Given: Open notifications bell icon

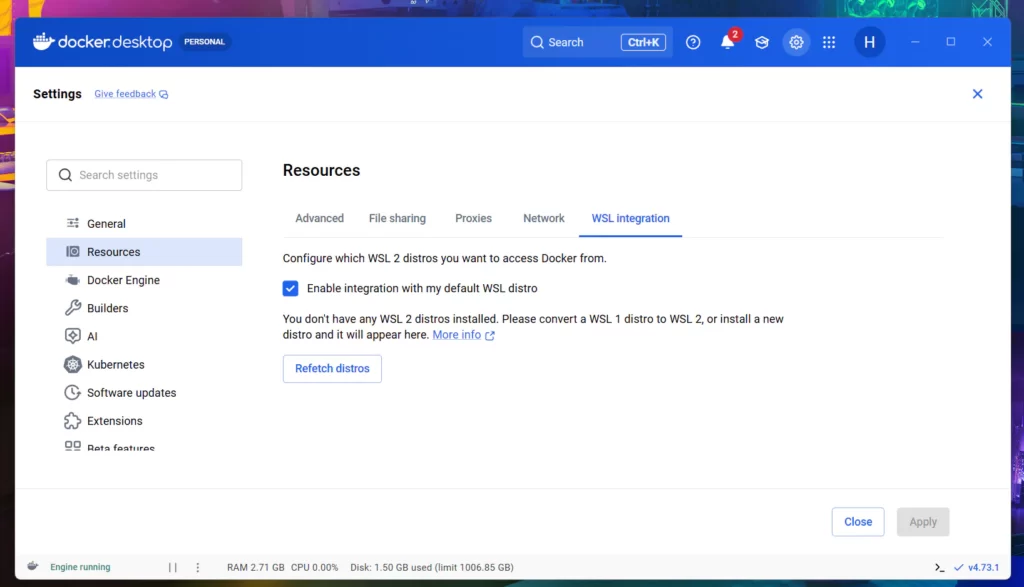Looking at the screenshot, I should (727, 42).
